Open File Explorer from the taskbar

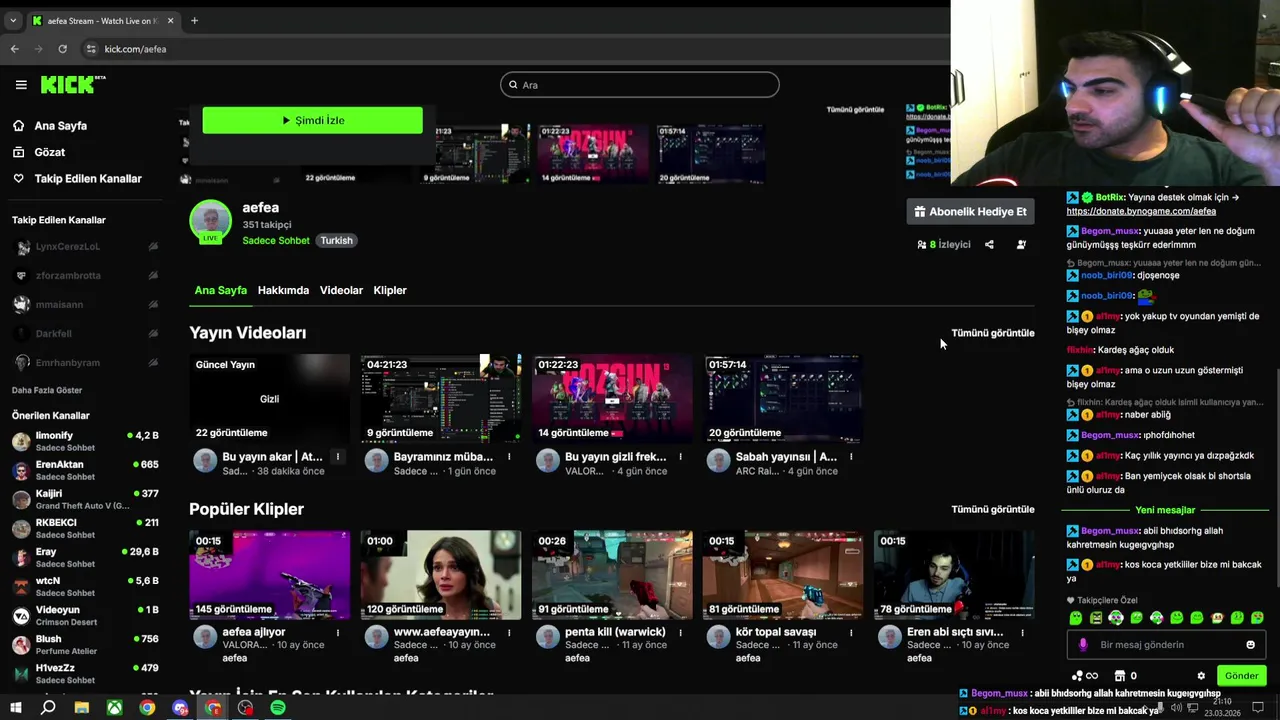click(x=82, y=708)
